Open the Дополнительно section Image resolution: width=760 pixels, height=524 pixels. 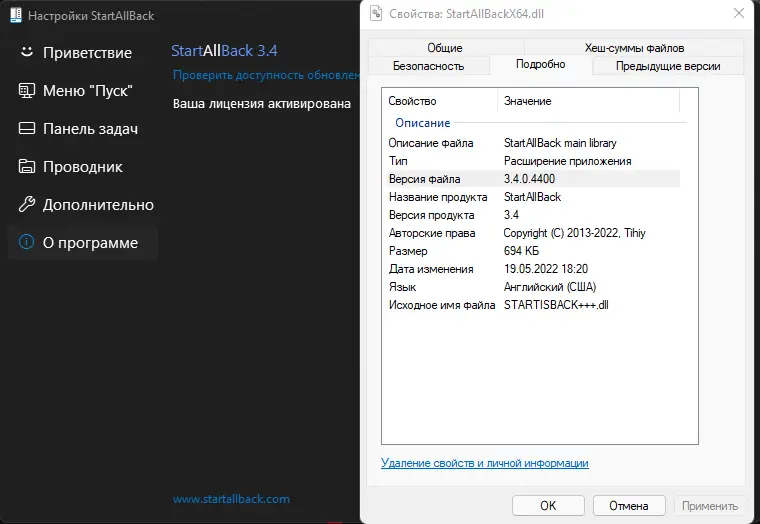coord(82,205)
